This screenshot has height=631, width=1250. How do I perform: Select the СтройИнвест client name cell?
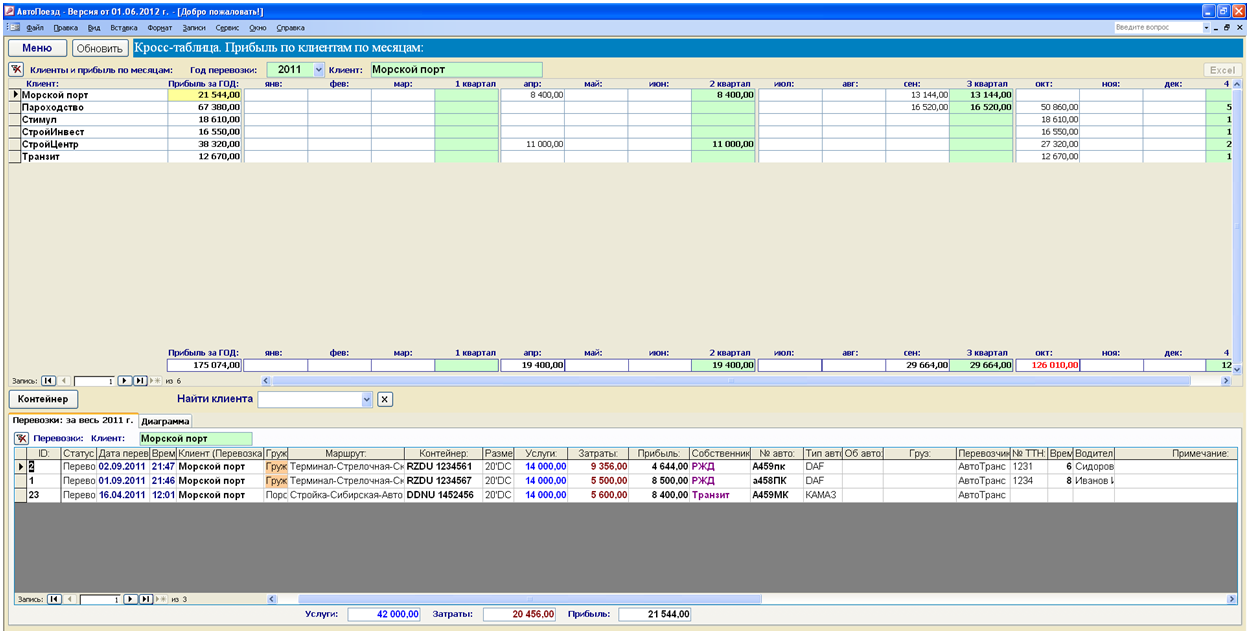pyautogui.click(x=94, y=132)
